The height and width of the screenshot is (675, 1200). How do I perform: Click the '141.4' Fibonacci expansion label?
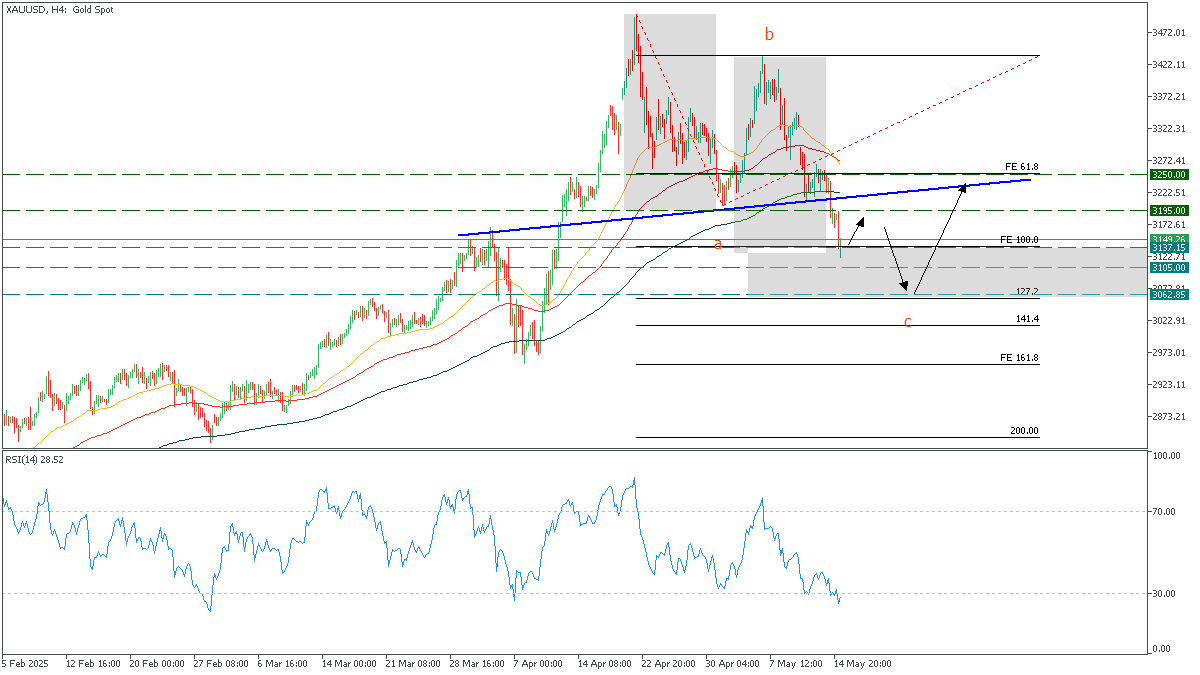[1028, 318]
